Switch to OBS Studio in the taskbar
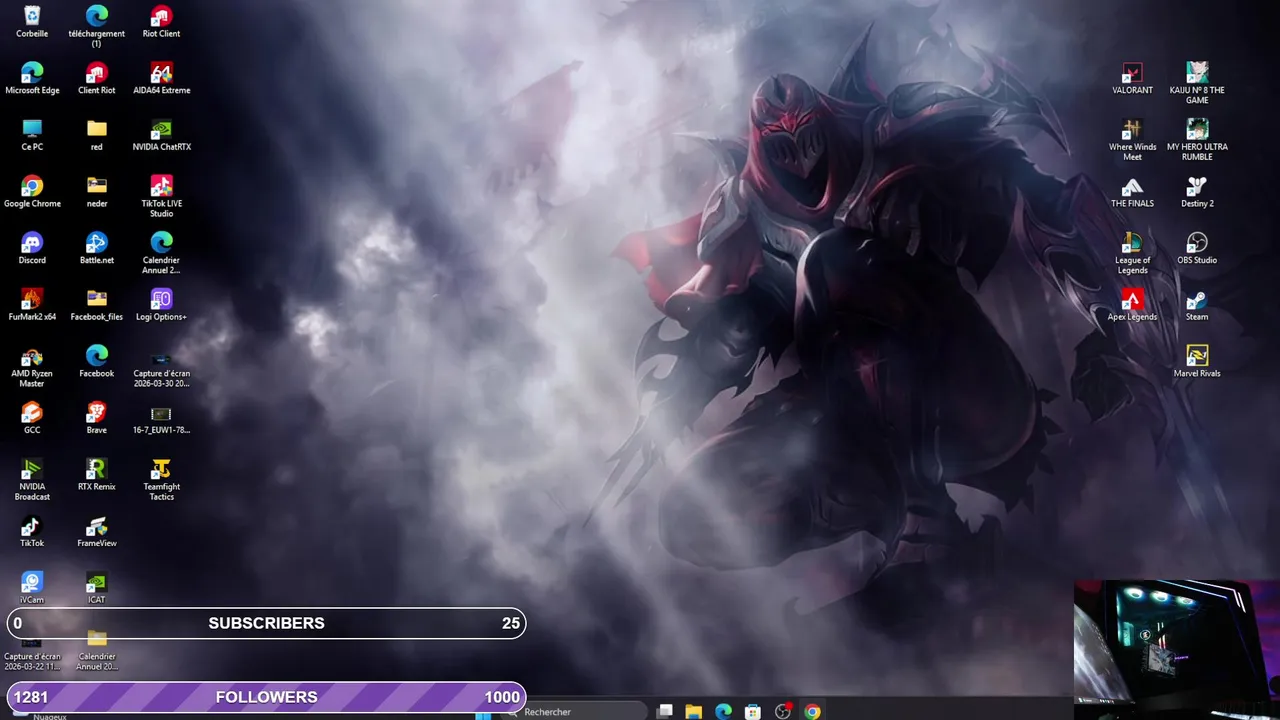 783,712
